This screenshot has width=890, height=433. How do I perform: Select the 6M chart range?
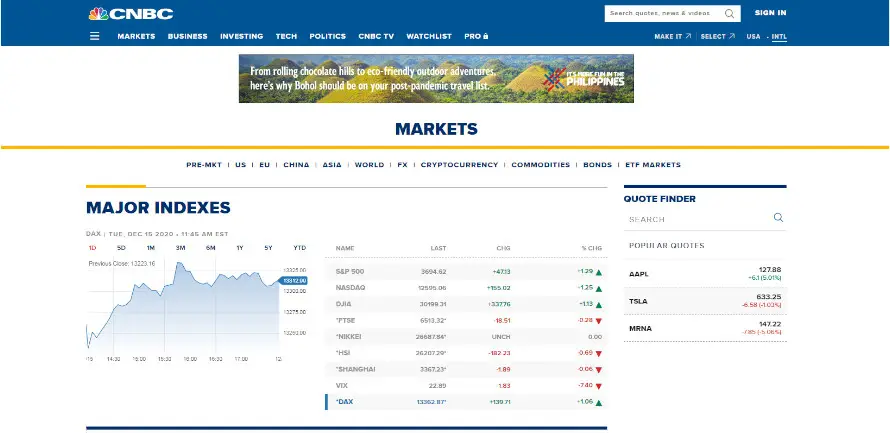coord(211,248)
